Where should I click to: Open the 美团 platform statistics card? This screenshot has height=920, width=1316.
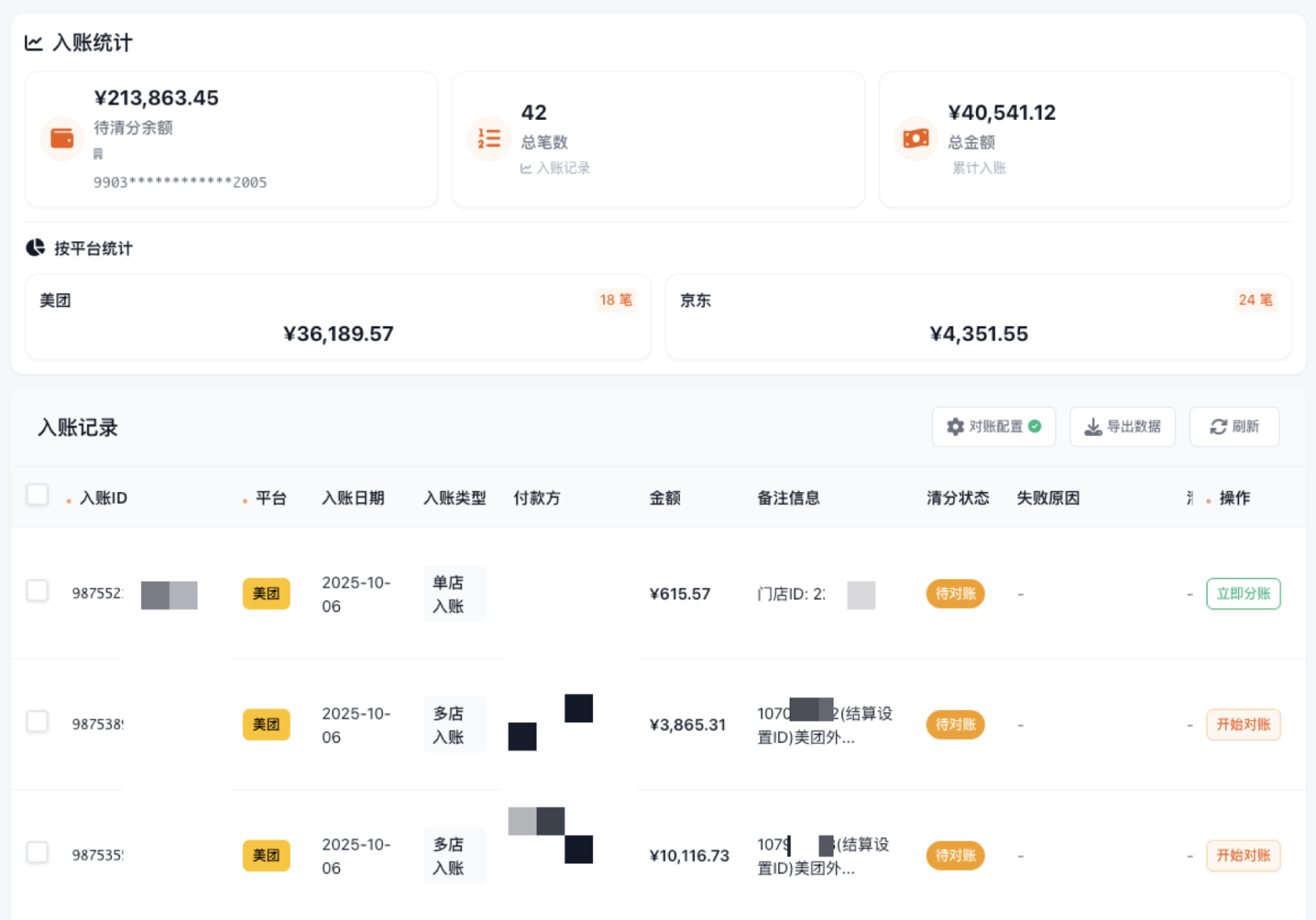[x=338, y=317]
